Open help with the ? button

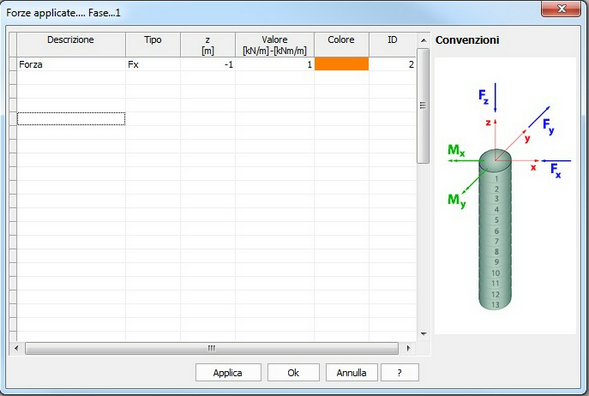tap(400, 372)
